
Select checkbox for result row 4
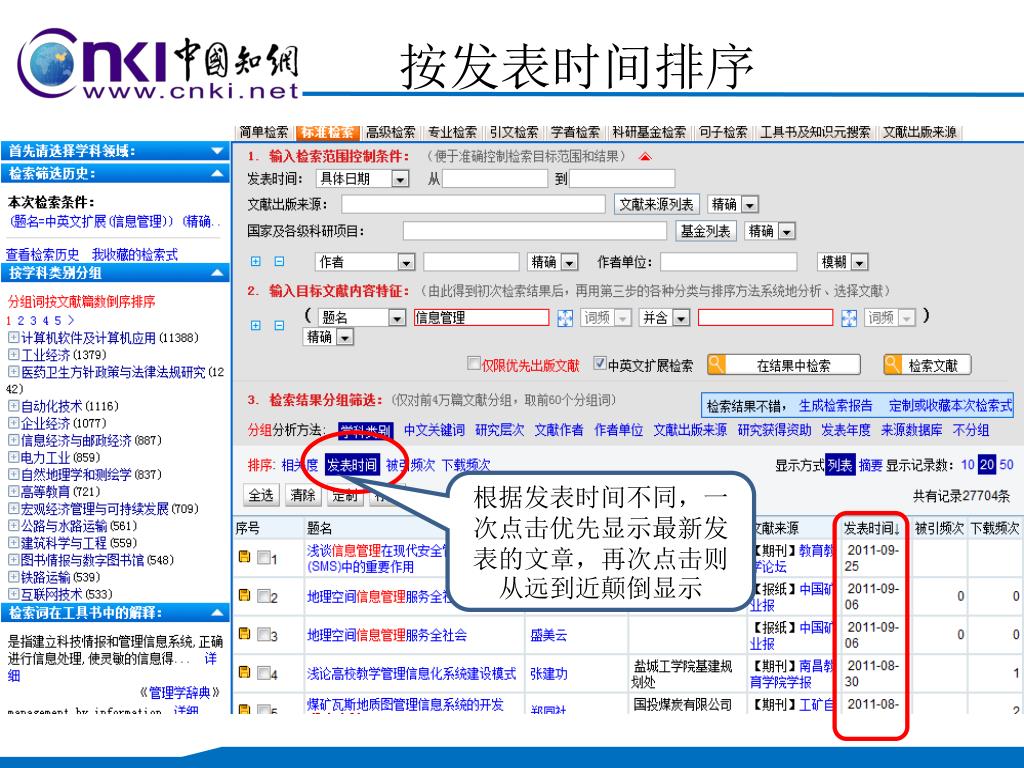[264, 673]
